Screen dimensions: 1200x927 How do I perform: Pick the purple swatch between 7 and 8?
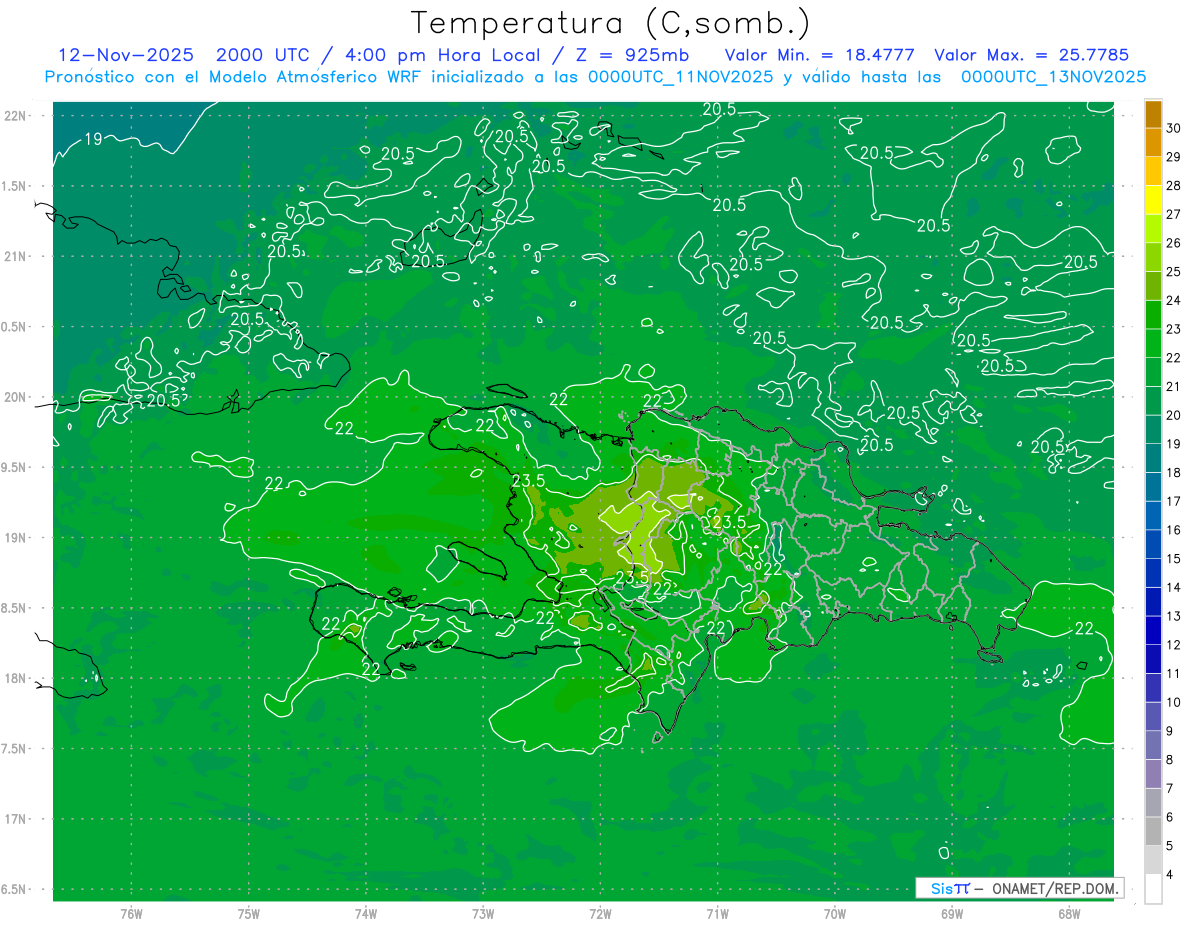[1153, 774]
